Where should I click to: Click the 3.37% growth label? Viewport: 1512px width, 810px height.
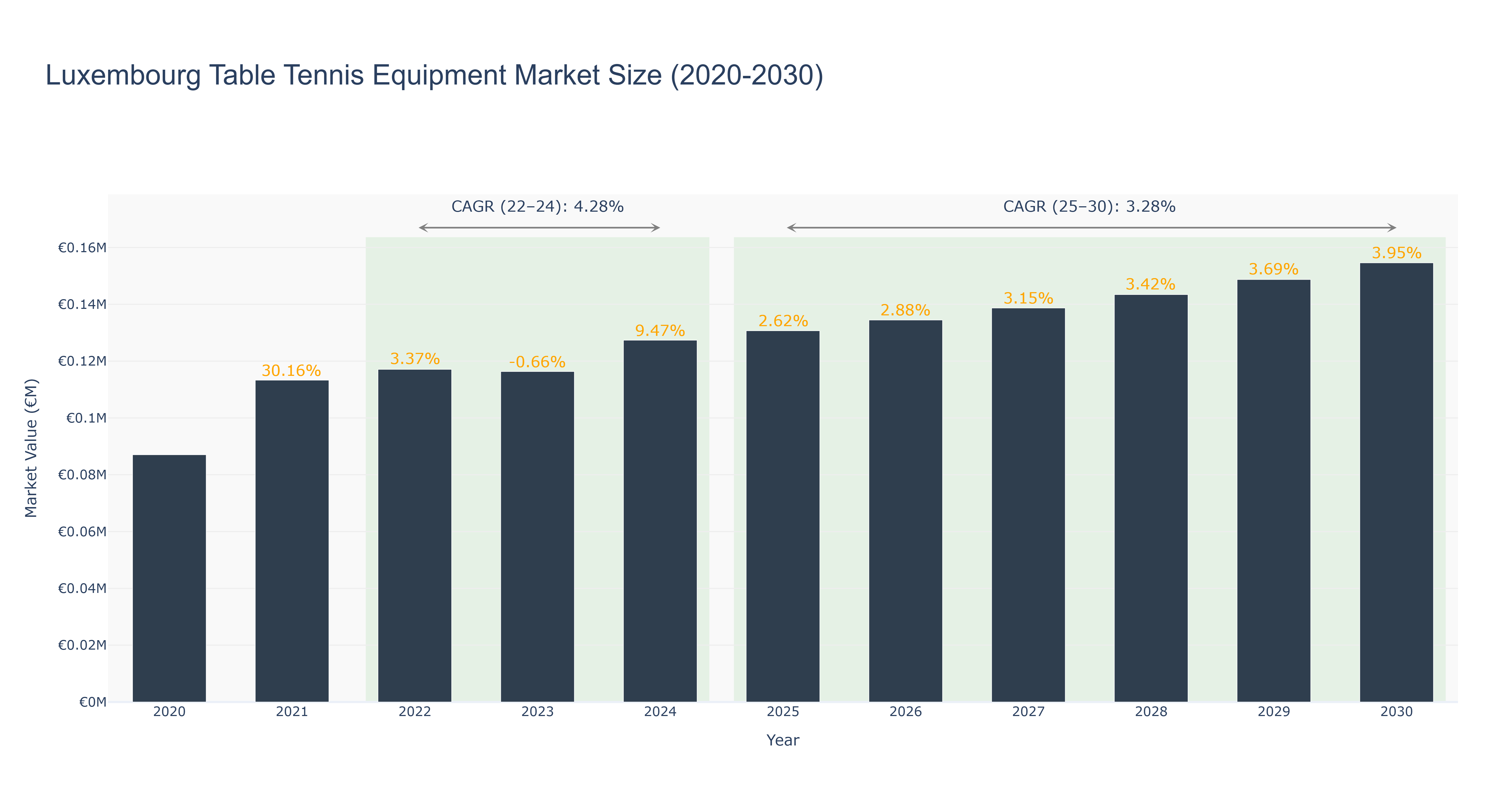tap(415, 359)
